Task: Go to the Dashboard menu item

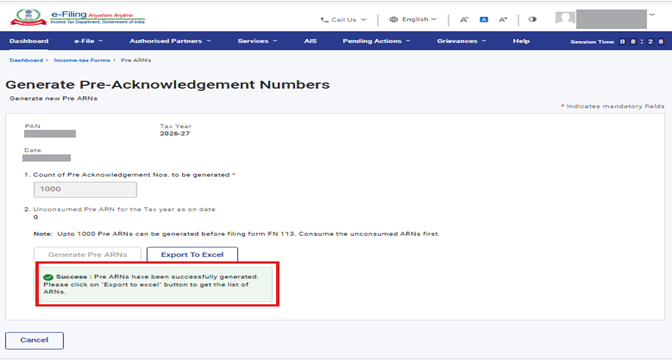Action: pyautogui.click(x=29, y=41)
